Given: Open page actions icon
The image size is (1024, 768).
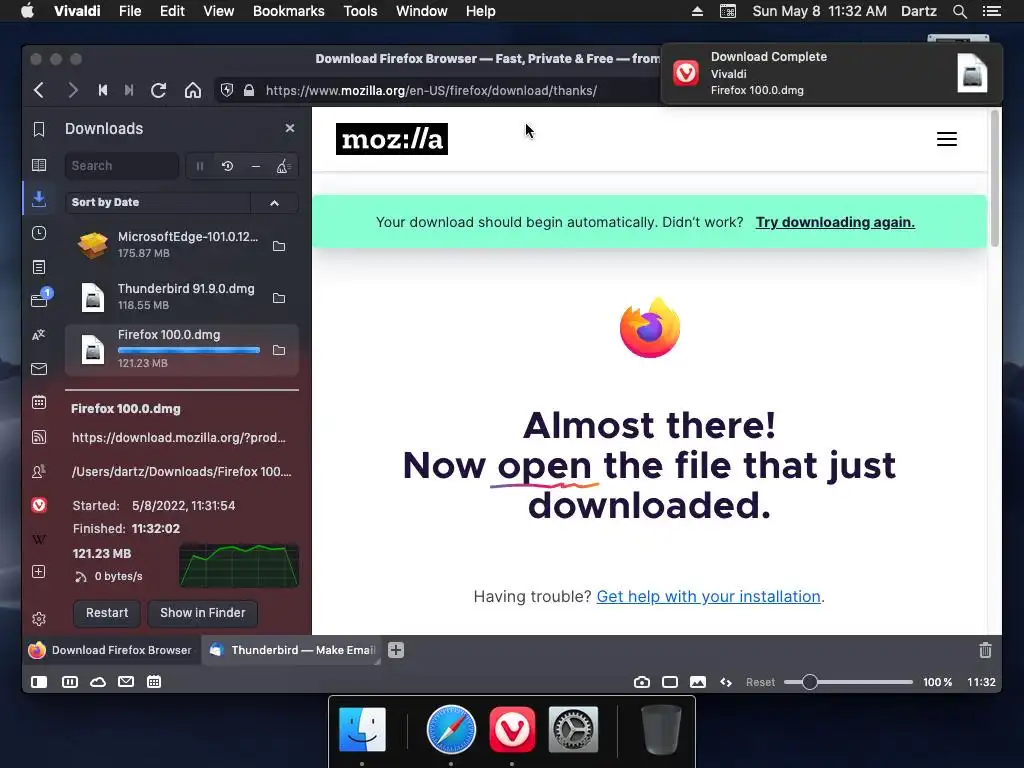Looking at the screenshot, I should (x=726, y=682).
